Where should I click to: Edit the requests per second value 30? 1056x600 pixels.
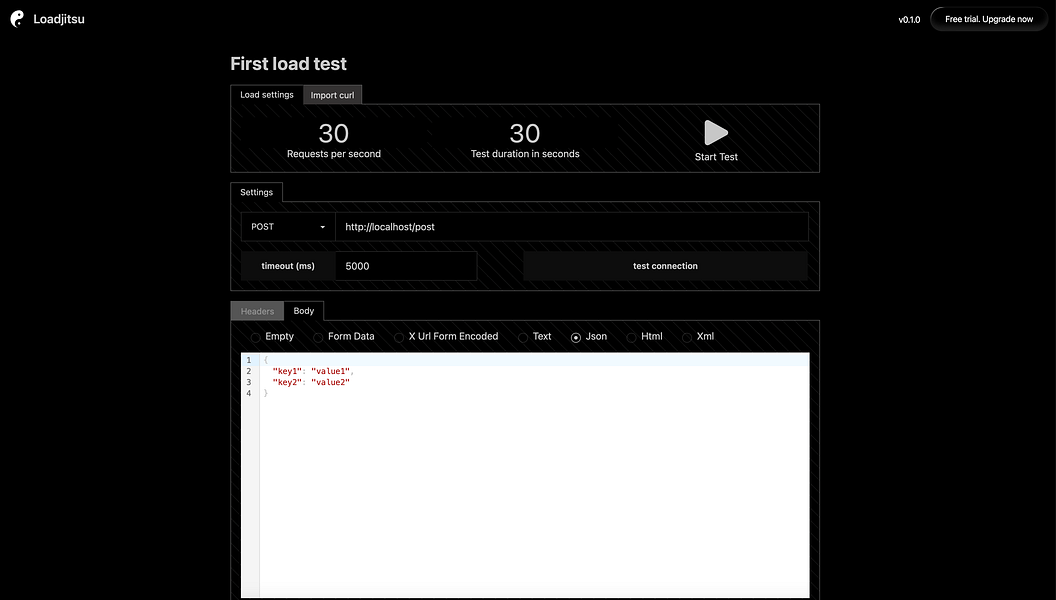(x=334, y=133)
